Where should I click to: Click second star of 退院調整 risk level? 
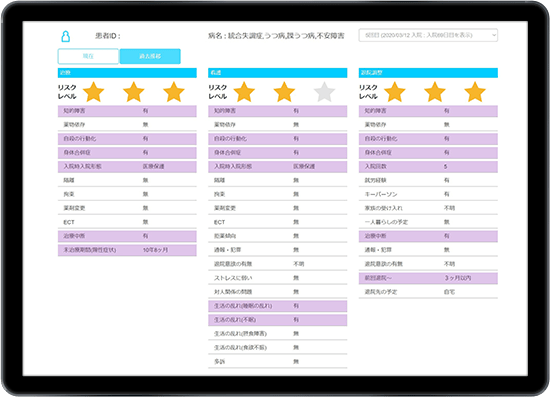(435, 92)
